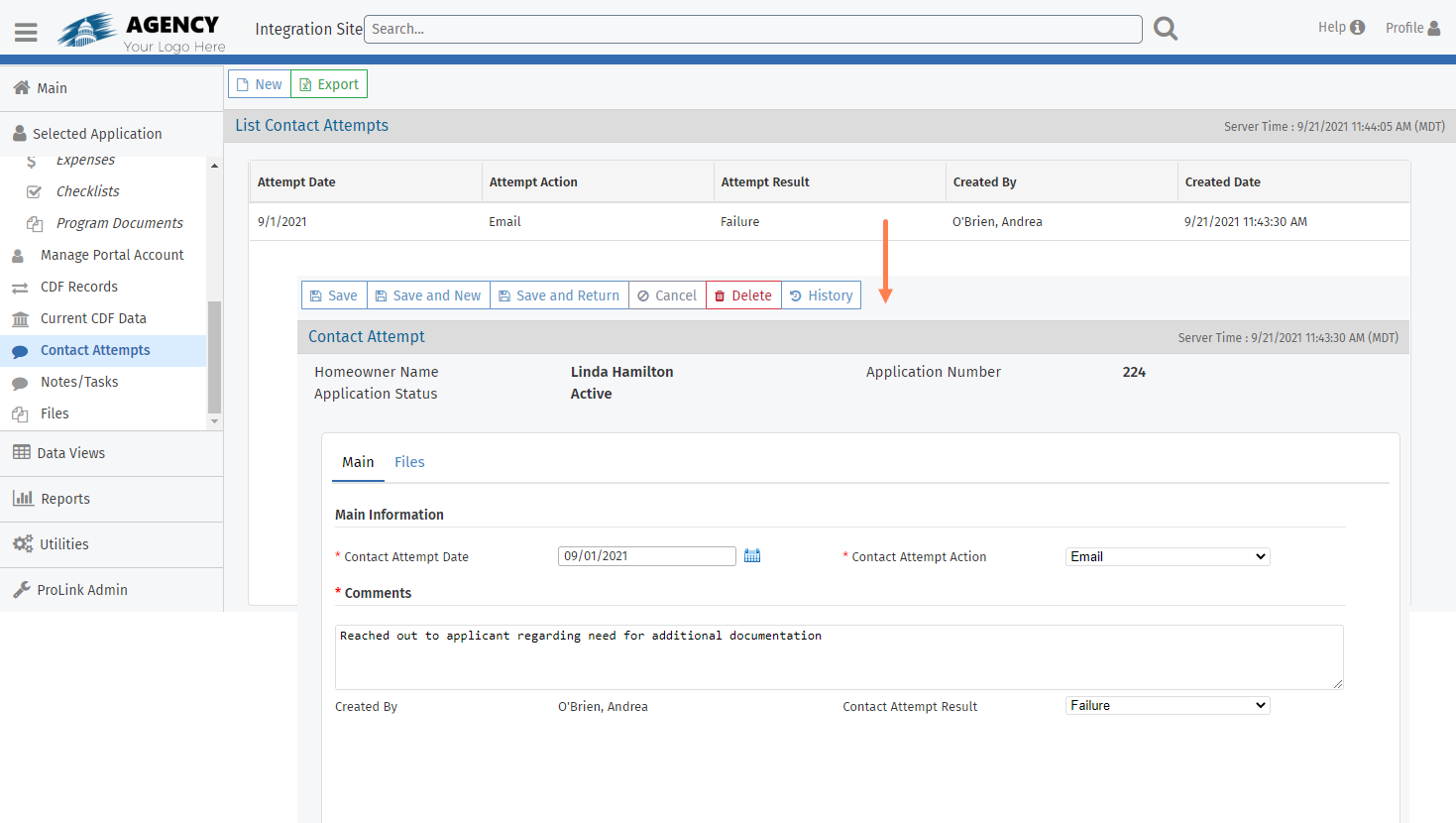Expand the Contact Attempt Action dropdown
Image resolution: width=1456 pixels, height=823 pixels.
[x=1167, y=557]
